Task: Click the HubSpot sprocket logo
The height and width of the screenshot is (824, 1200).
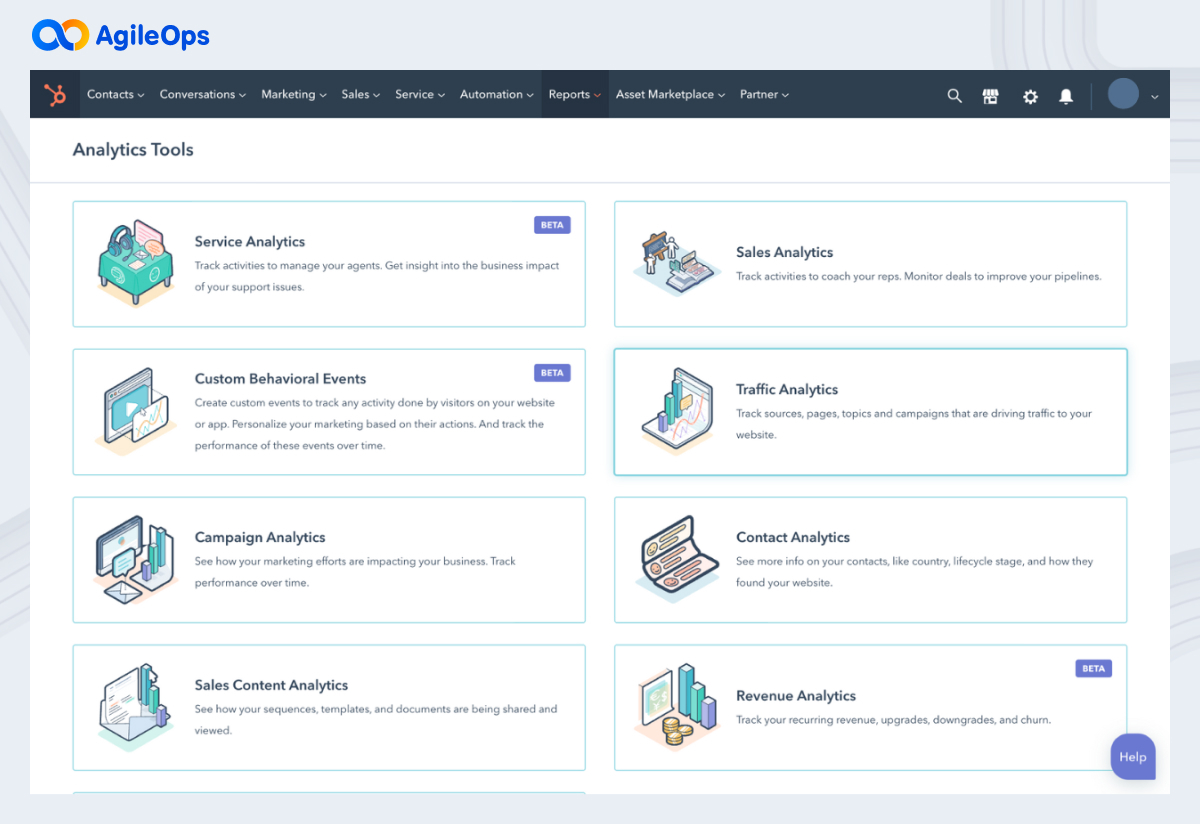Action: coord(54,95)
